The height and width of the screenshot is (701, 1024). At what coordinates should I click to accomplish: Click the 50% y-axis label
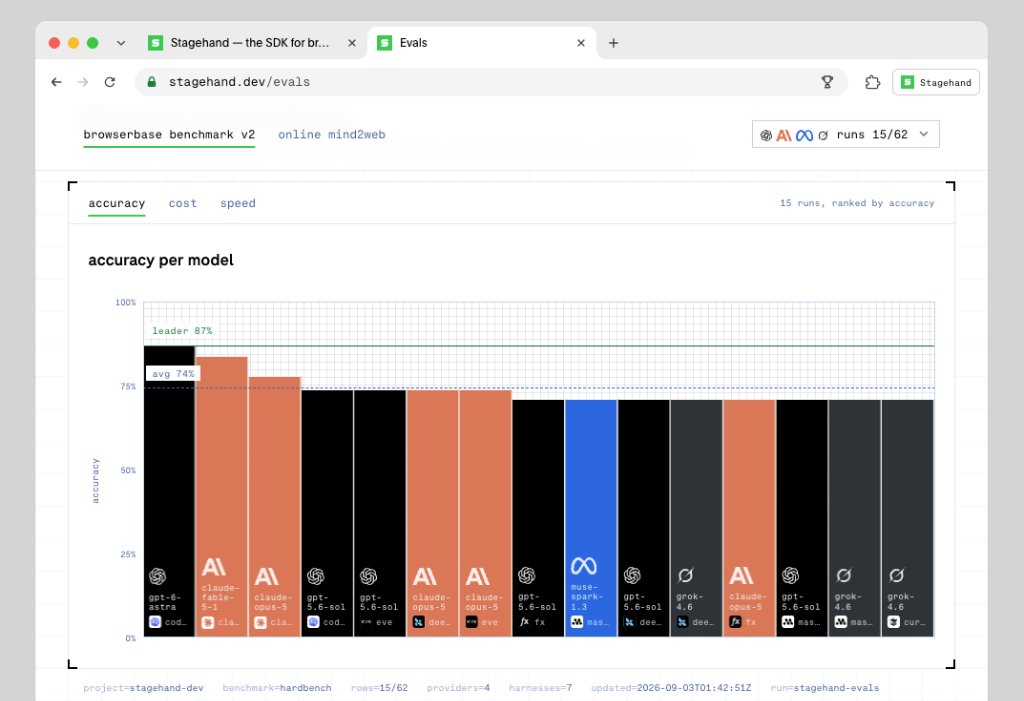point(128,470)
